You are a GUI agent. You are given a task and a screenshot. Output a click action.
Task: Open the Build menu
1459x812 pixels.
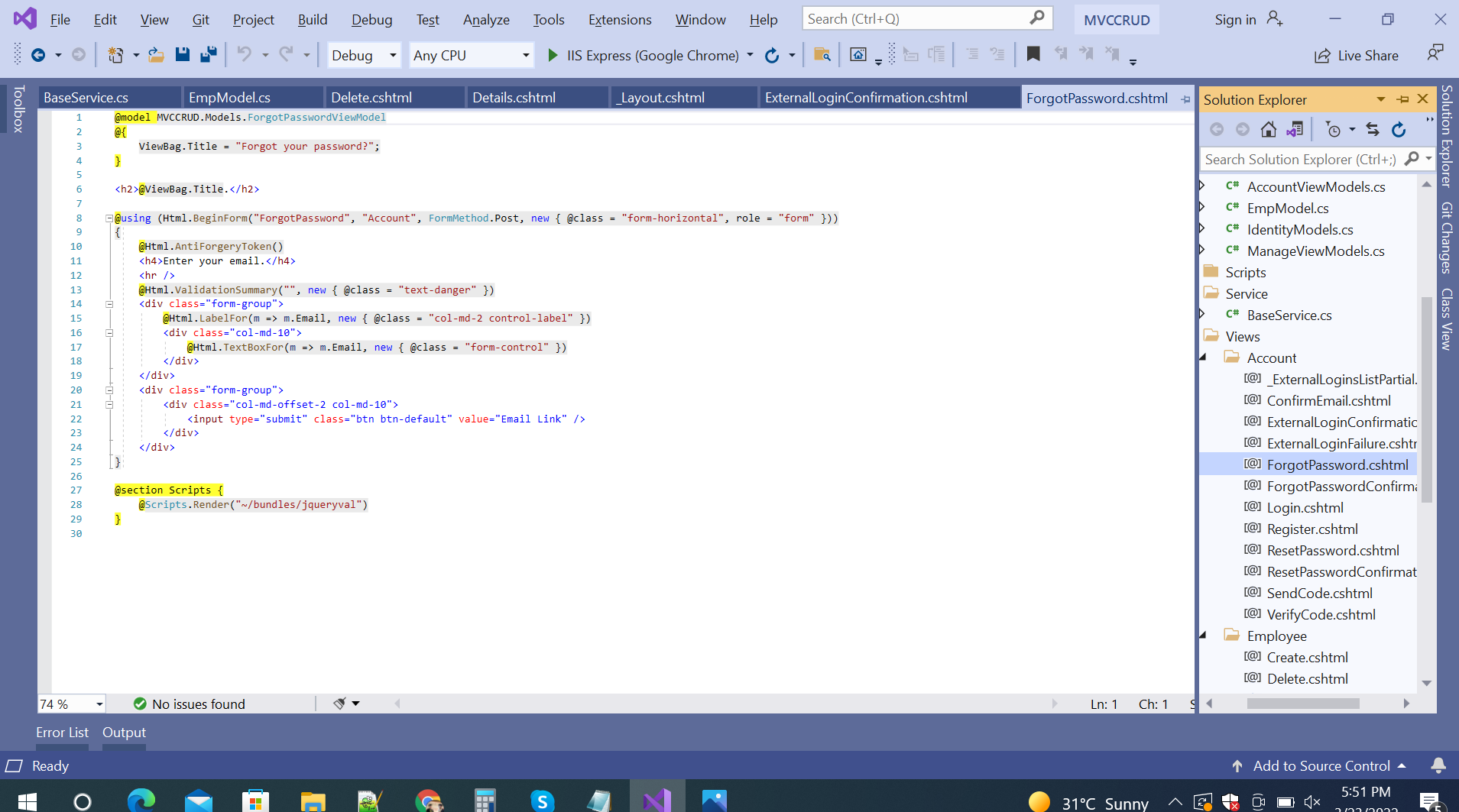click(x=312, y=20)
